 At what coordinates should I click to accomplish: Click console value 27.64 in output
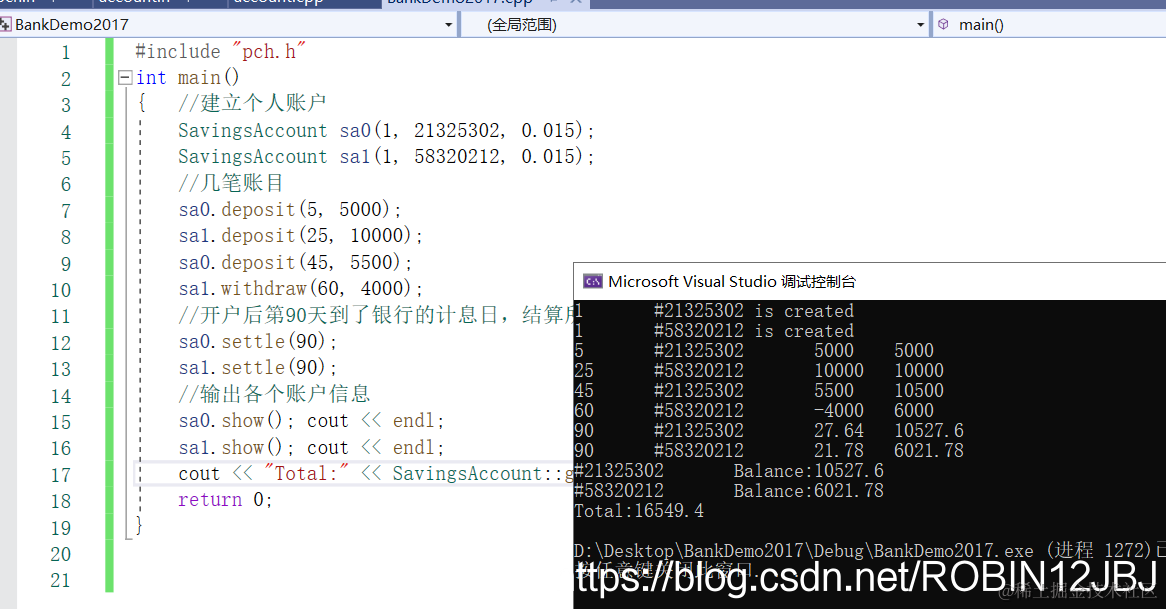click(x=839, y=431)
